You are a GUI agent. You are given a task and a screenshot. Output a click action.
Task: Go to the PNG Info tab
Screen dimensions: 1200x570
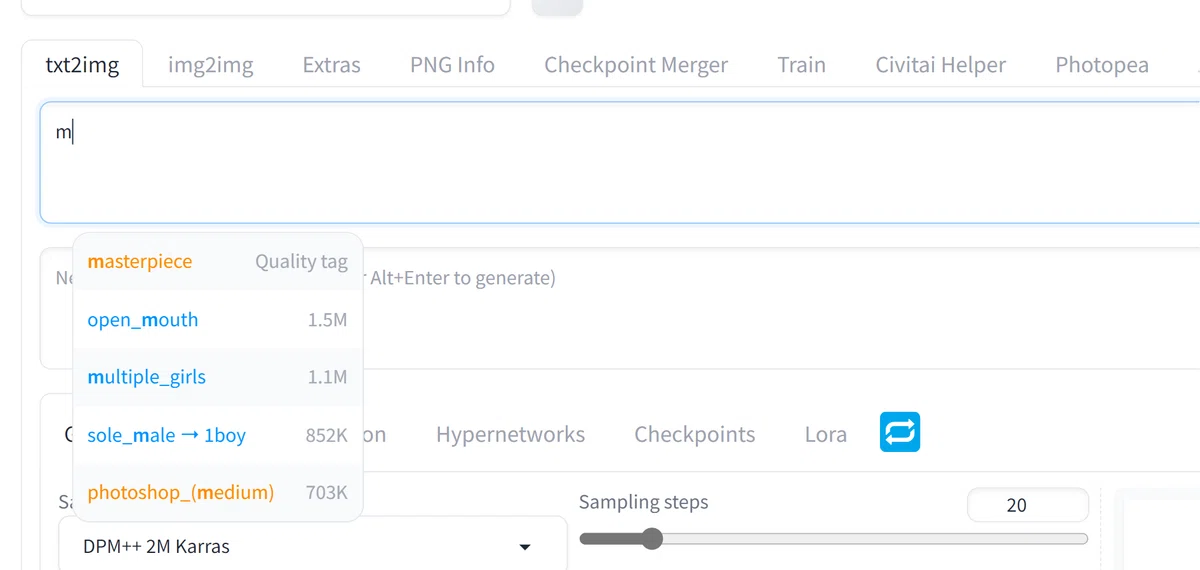click(x=452, y=65)
